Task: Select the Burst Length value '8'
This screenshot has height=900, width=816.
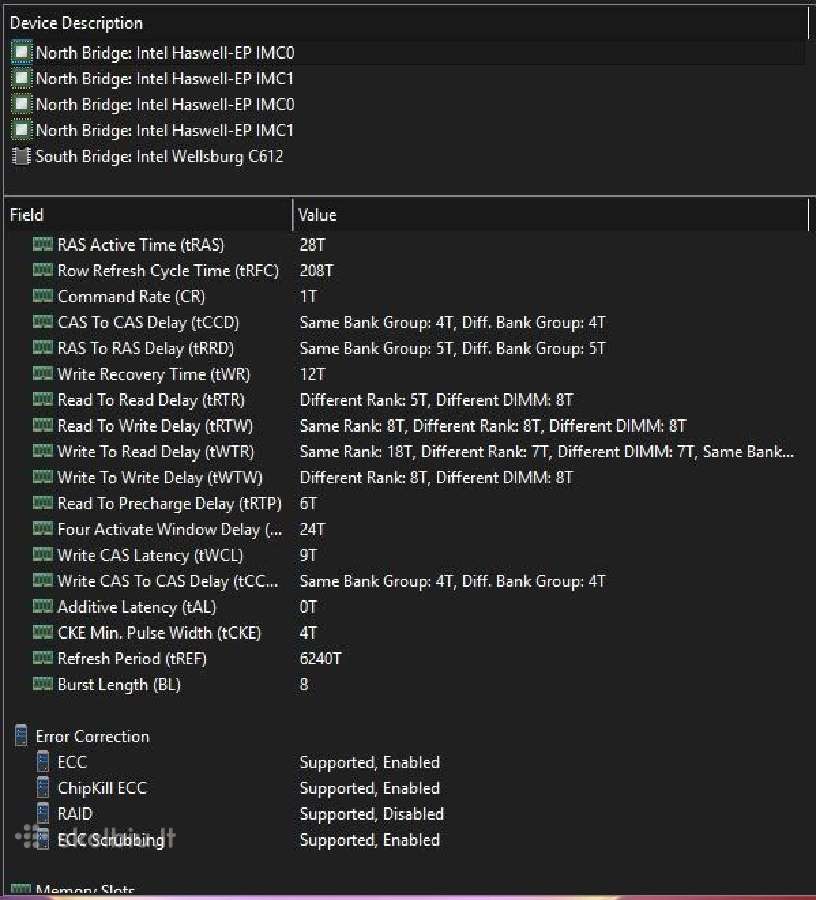Action: coord(304,684)
